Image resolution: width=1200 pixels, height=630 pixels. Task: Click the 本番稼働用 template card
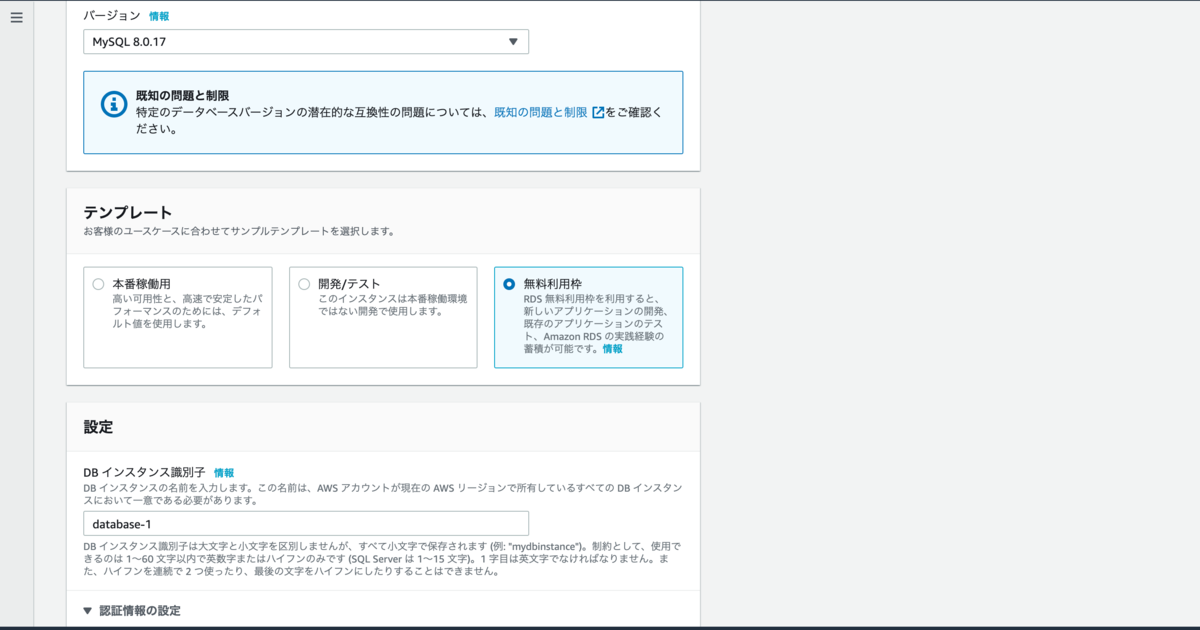tap(177, 318)
